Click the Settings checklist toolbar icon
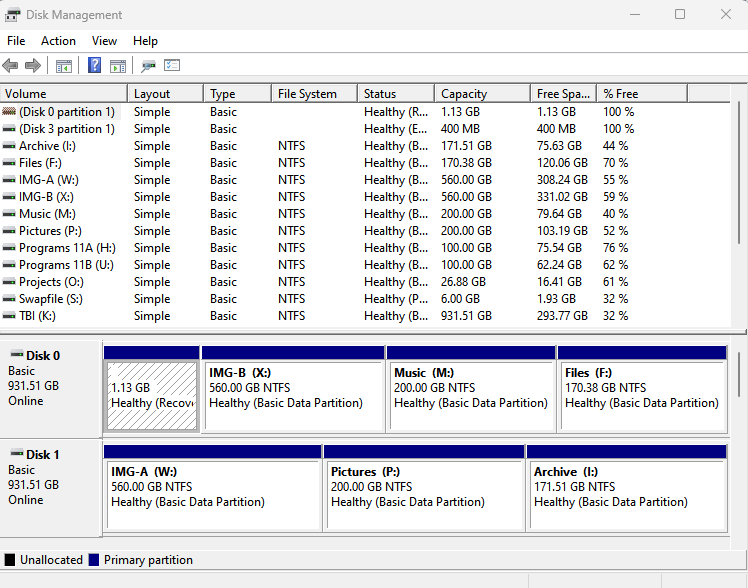This screenshot has height=588, width=748. (x=172, y=65)
